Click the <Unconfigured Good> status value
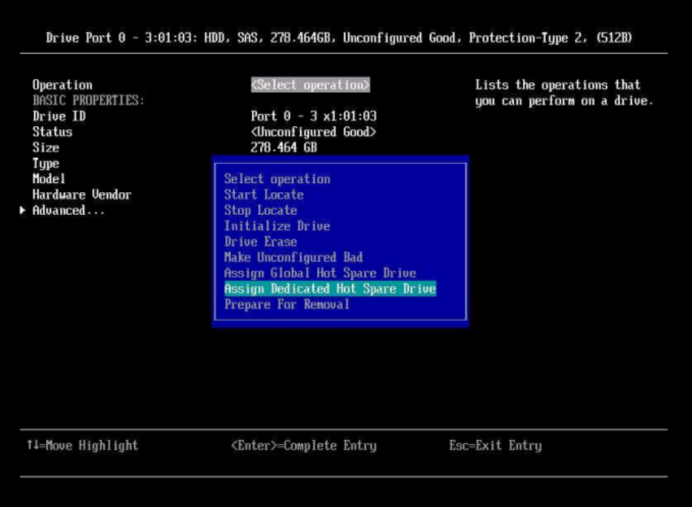This screenshot has height=507, width=693. [x=313, y=132]
